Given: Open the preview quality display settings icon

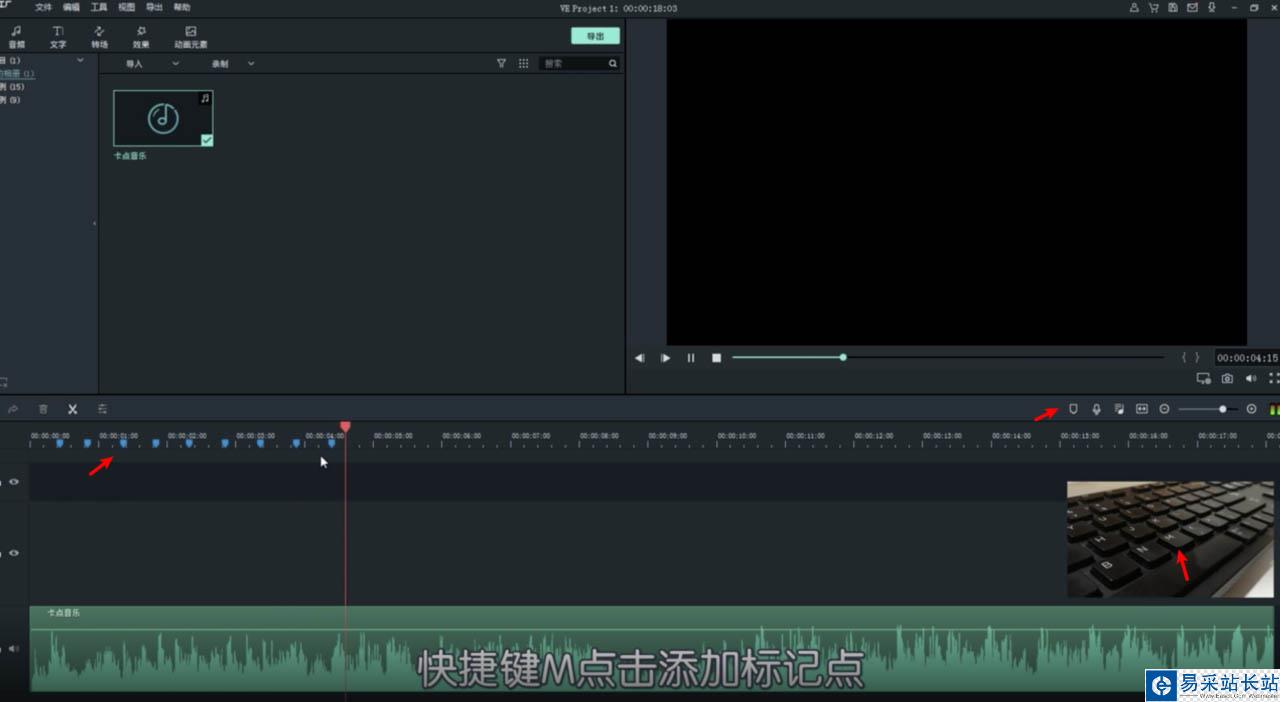Looking at the screenshot, I should click(x=1203, y=379).
